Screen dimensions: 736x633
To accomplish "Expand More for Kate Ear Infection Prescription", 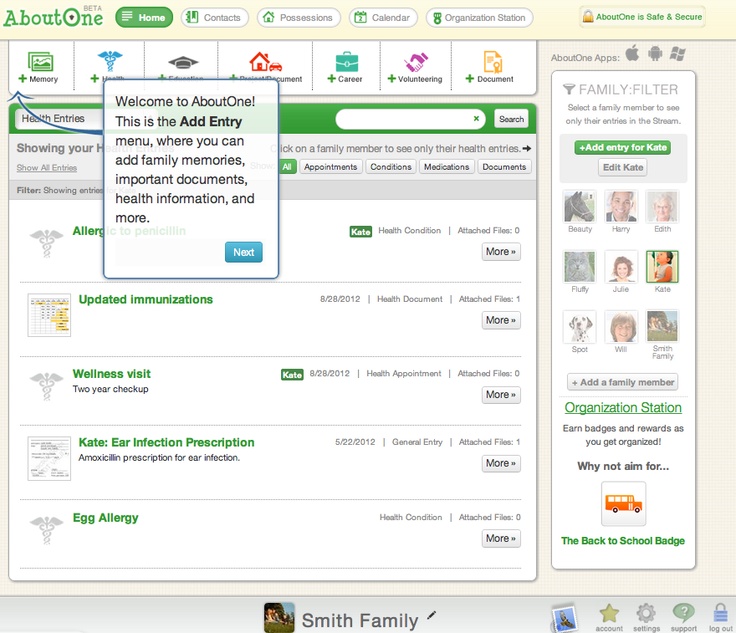I will [501, 463].
